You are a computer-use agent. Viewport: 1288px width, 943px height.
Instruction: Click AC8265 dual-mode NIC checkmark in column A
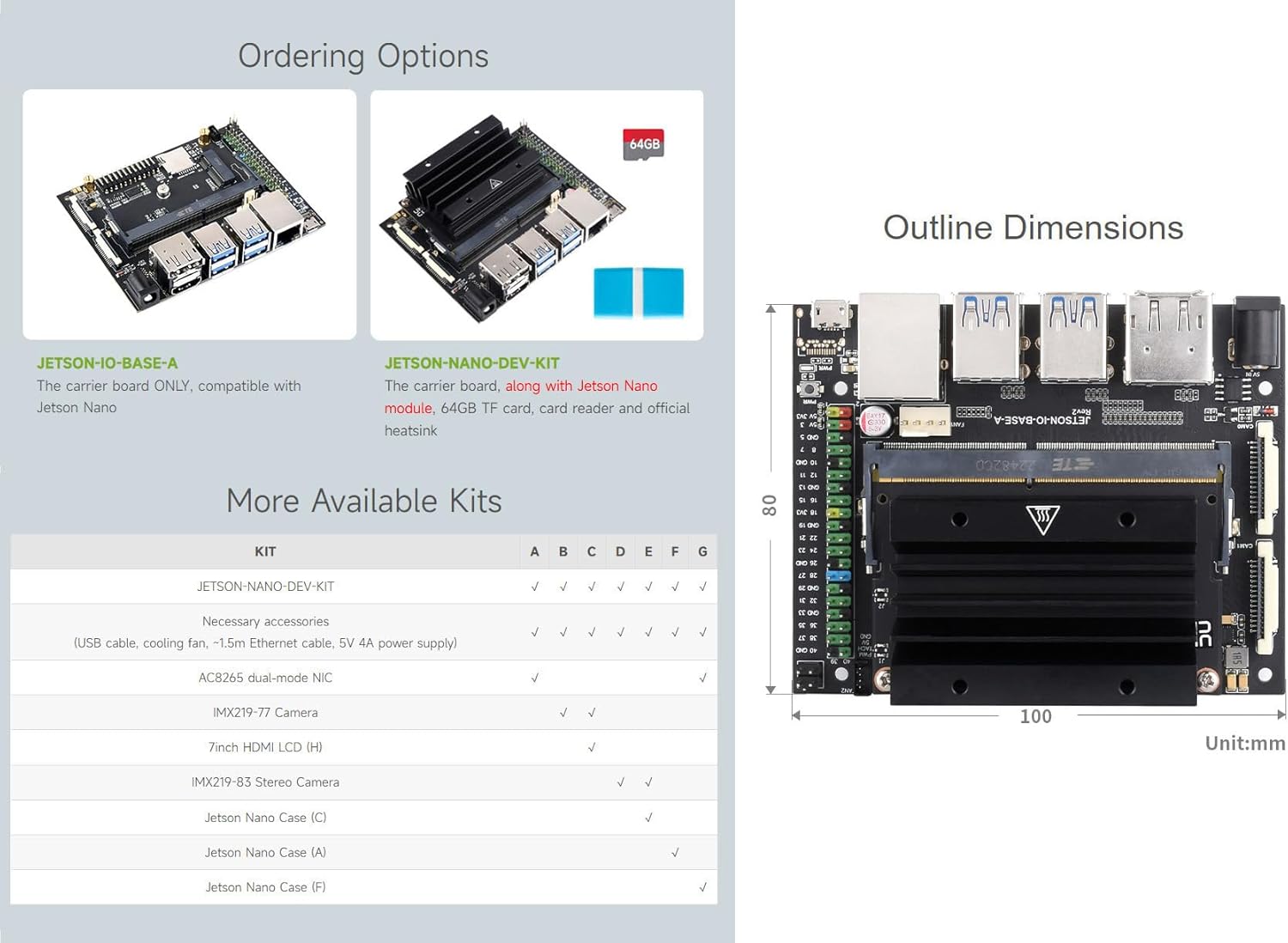click(x=535, y=678)
